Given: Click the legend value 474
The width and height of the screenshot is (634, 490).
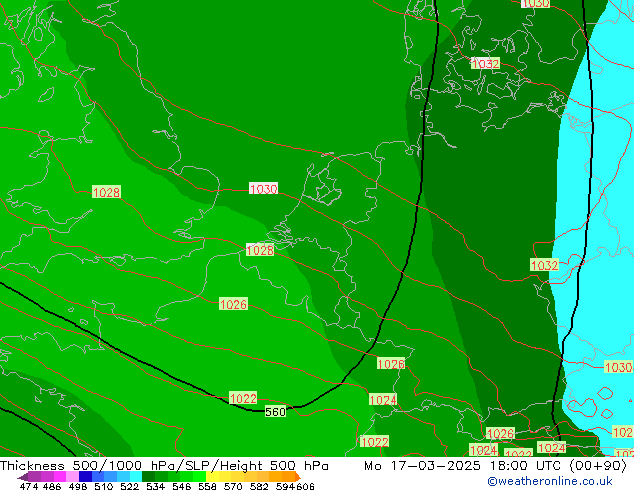Looking at the screenshot, I should (x=29, y=486).
